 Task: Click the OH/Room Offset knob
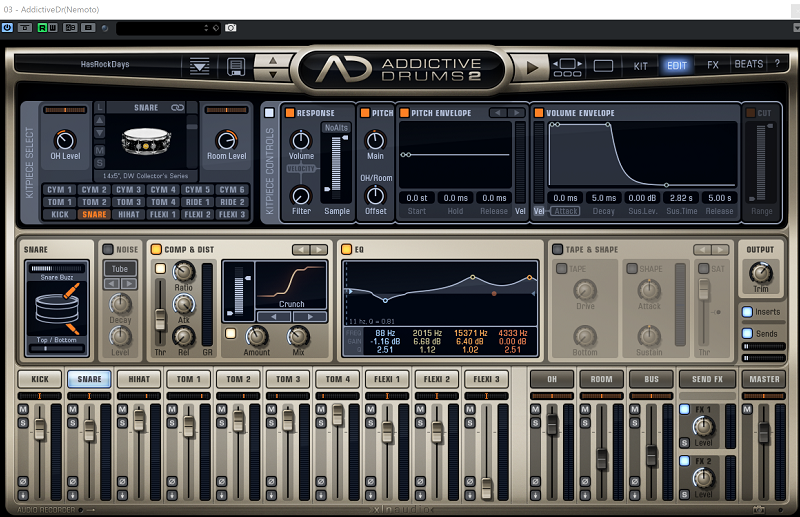tap(375, 195)
